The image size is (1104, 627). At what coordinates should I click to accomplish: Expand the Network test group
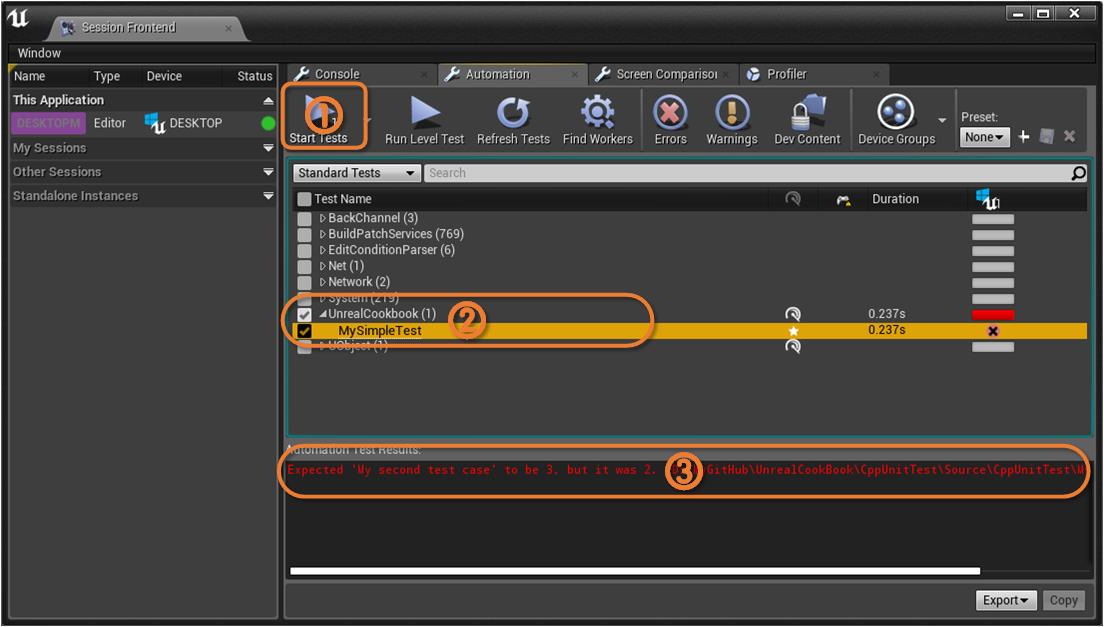coord(323,282)
